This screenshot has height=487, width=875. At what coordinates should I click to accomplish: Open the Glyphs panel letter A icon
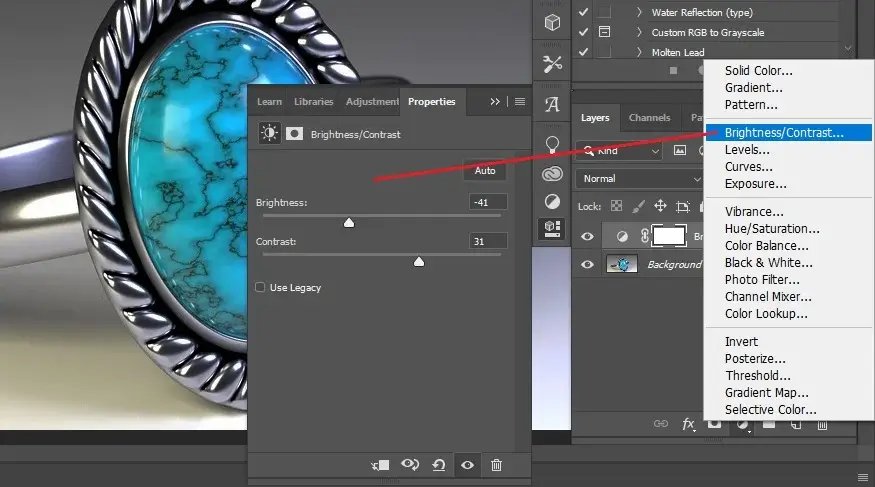tap(552, 104)
